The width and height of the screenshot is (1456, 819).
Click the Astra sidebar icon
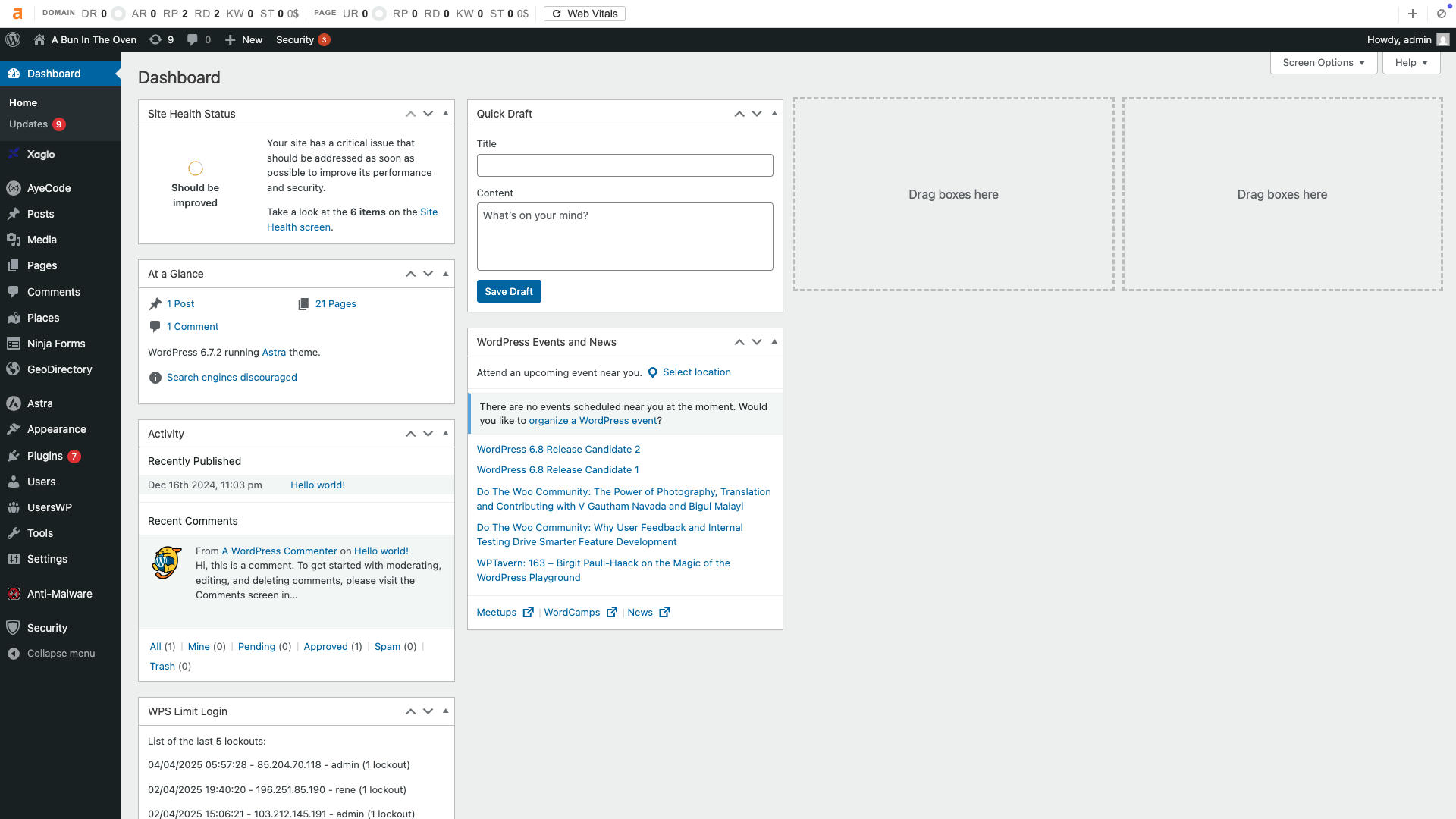(x=14, y=403)
